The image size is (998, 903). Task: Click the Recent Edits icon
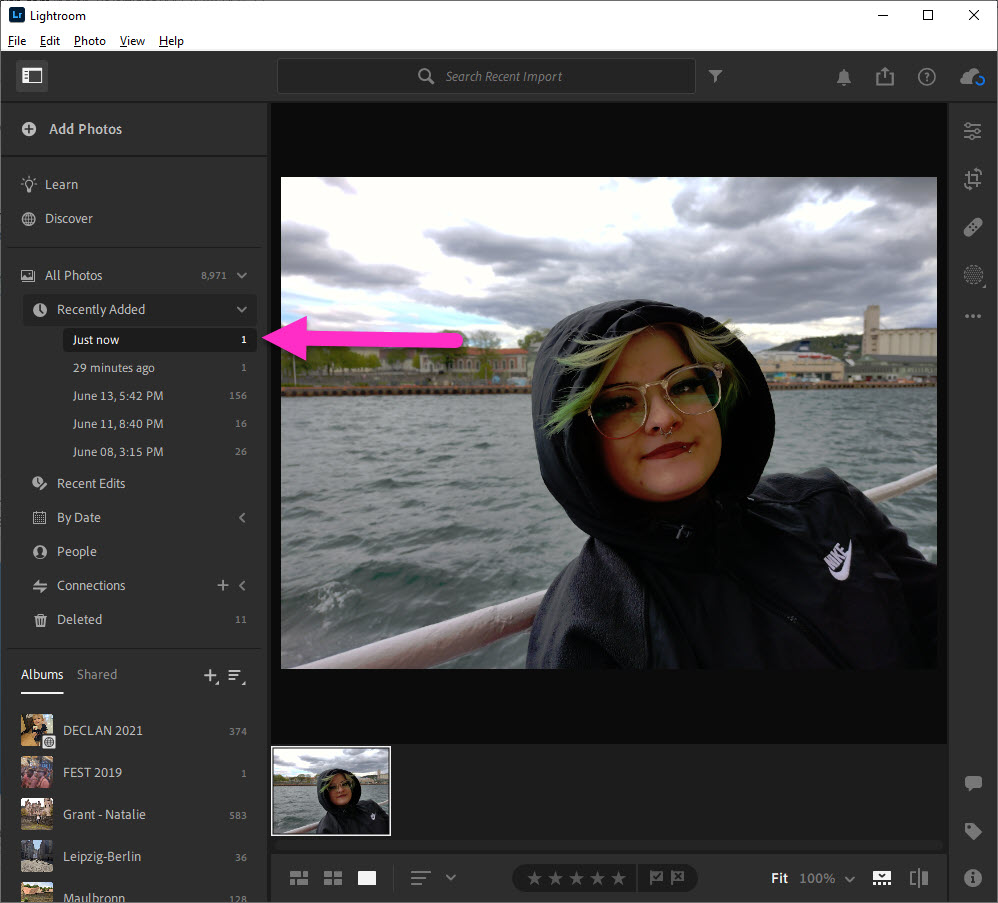point(39,484)
